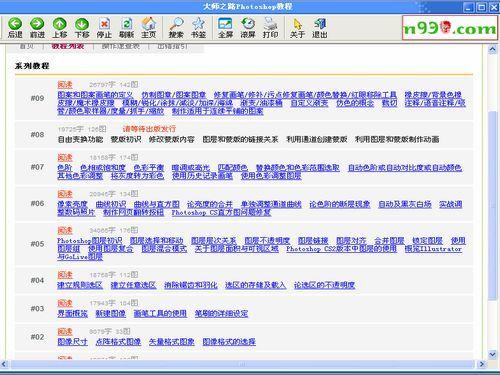Open 画笔工具的使用 link
The image size is (500, 375).
[160, 313]
